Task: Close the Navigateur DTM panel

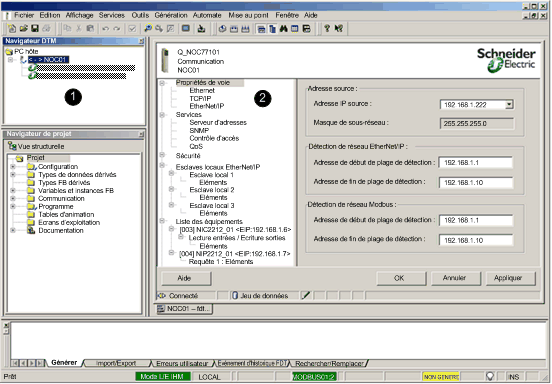Action: point(141,41)
